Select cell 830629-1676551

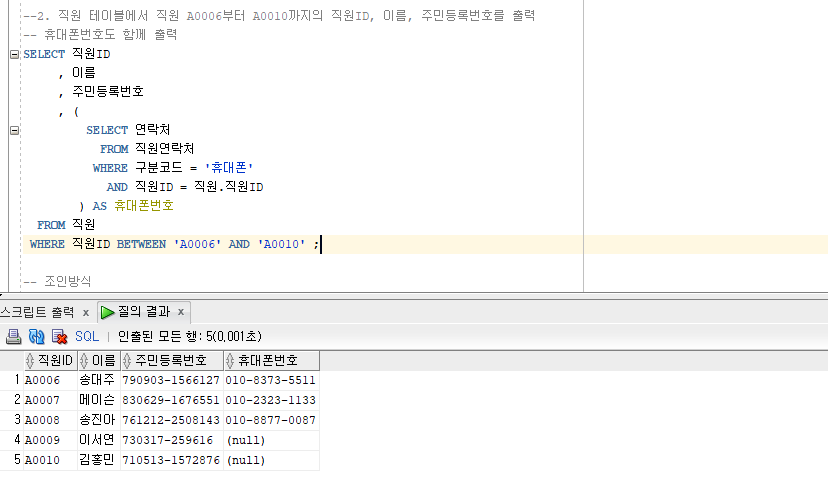pyautogui.click(x=171, y=400)
